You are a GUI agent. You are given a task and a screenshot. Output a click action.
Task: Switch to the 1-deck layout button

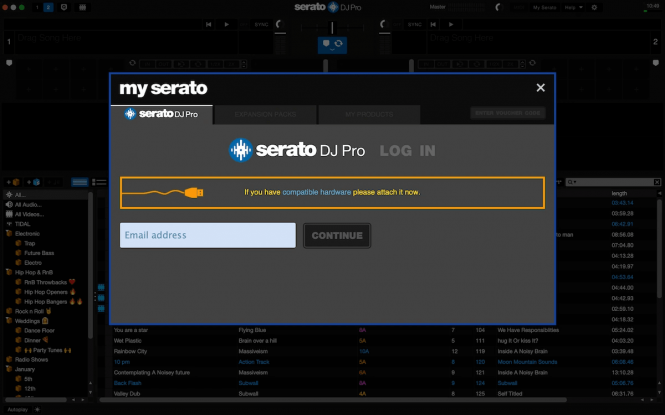pos(37,7)
